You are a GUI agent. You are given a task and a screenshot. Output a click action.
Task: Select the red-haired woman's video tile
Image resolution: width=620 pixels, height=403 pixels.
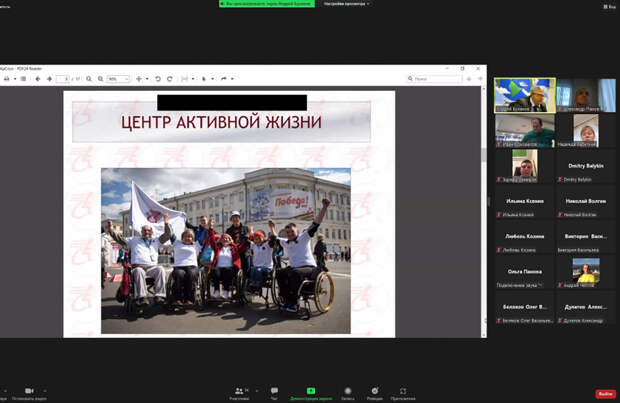click(586, 131)
